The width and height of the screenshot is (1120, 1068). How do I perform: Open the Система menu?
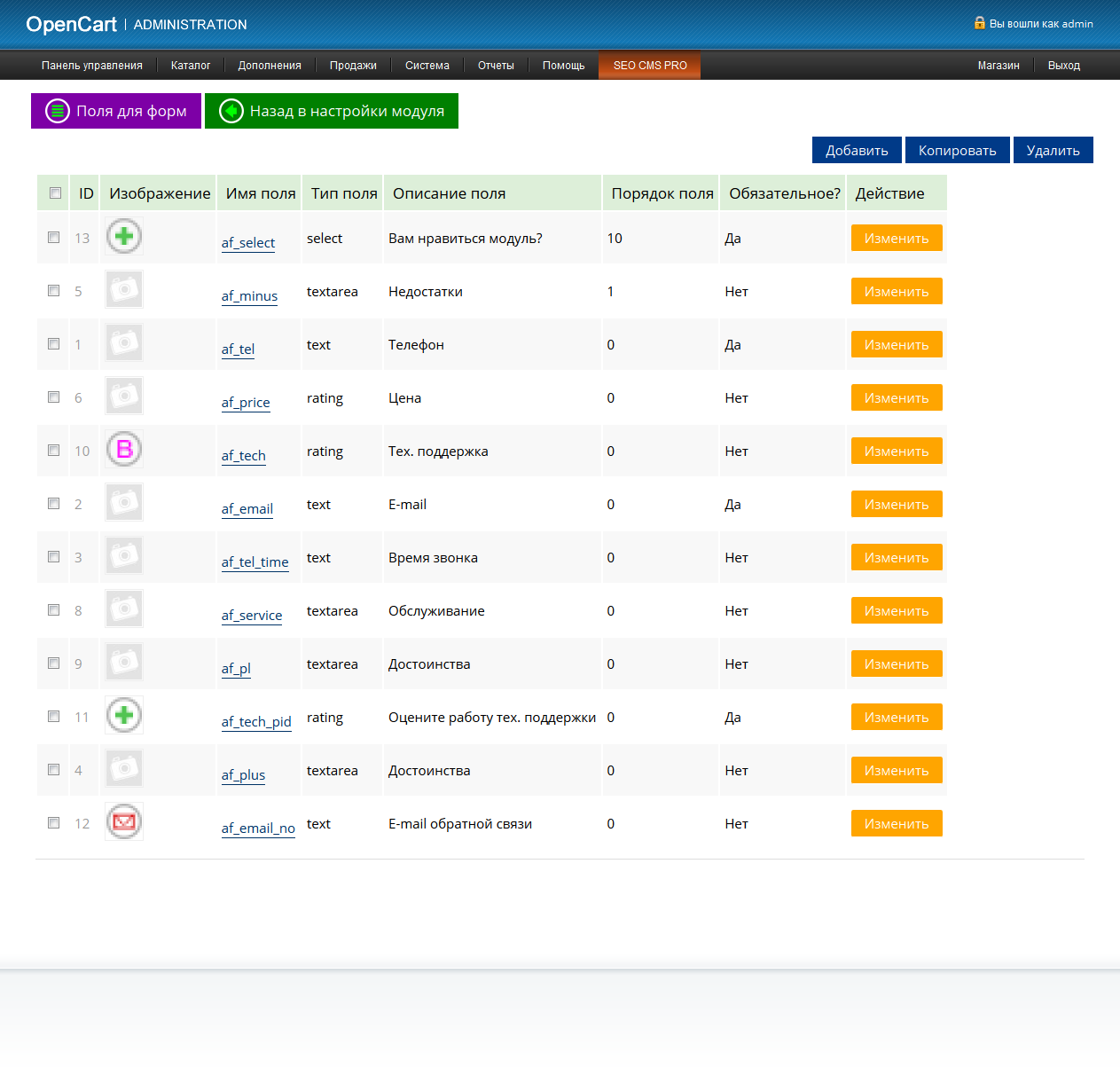[x=427, y=66]
